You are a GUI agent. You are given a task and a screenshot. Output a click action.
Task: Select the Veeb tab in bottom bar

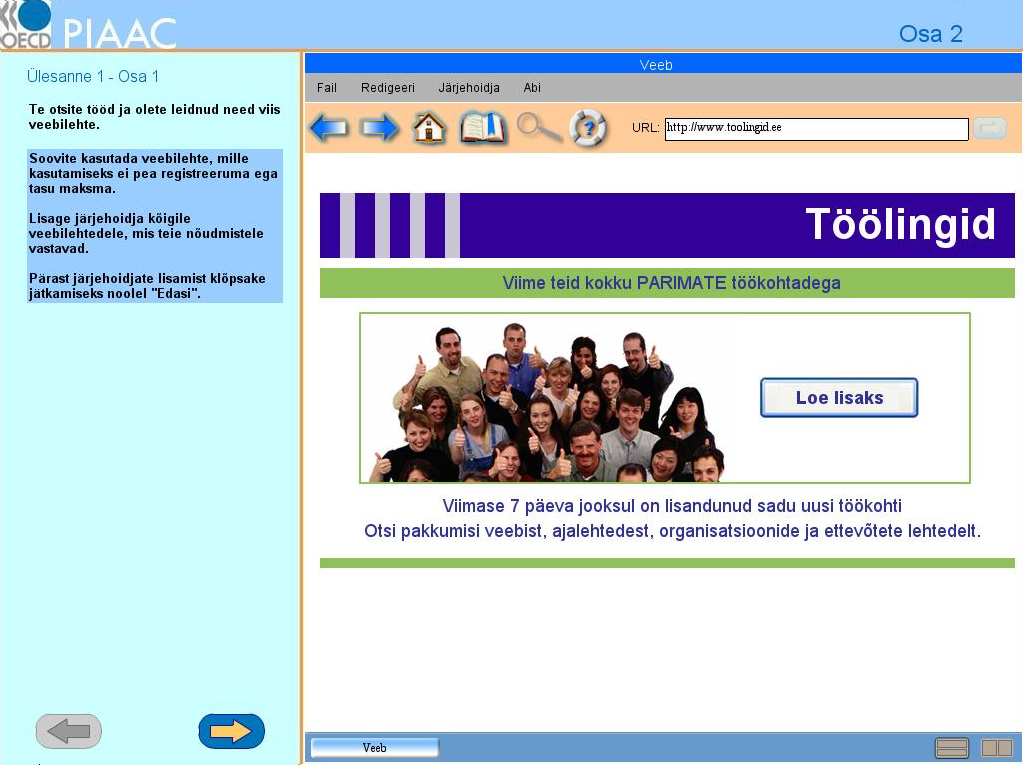(x=374, y=747)
